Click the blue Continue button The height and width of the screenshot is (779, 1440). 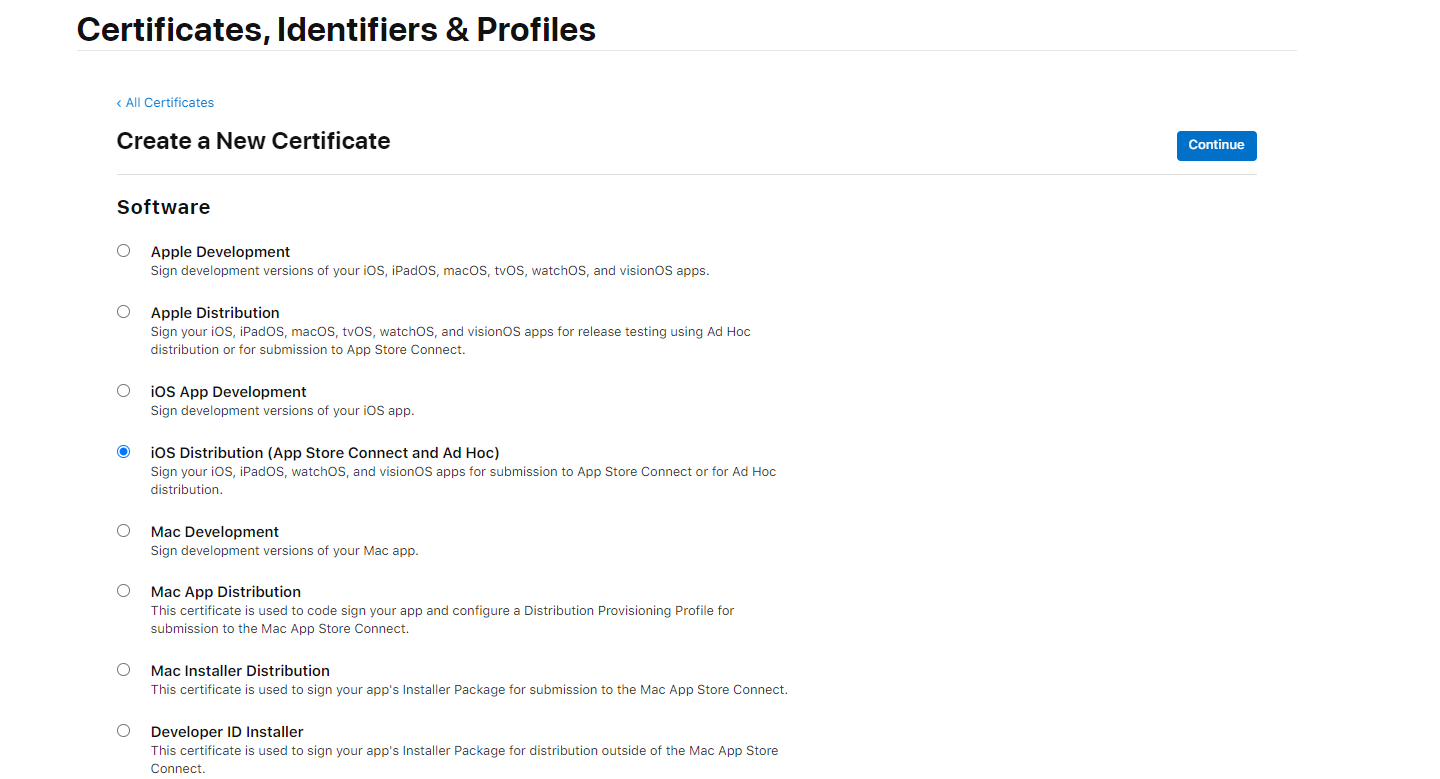(1216, 145)
